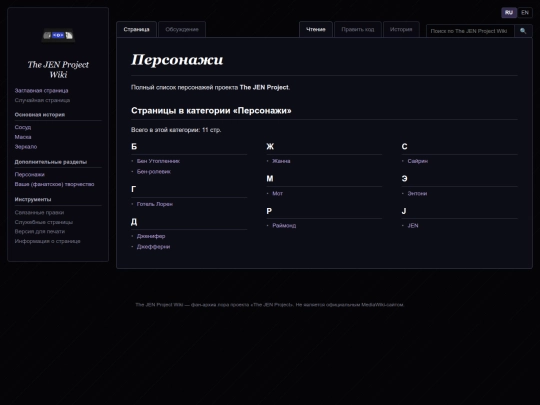This screenshot has height=405, width=540.
Task: Click the Основная история sidebar heading
Action: (40, 115)
